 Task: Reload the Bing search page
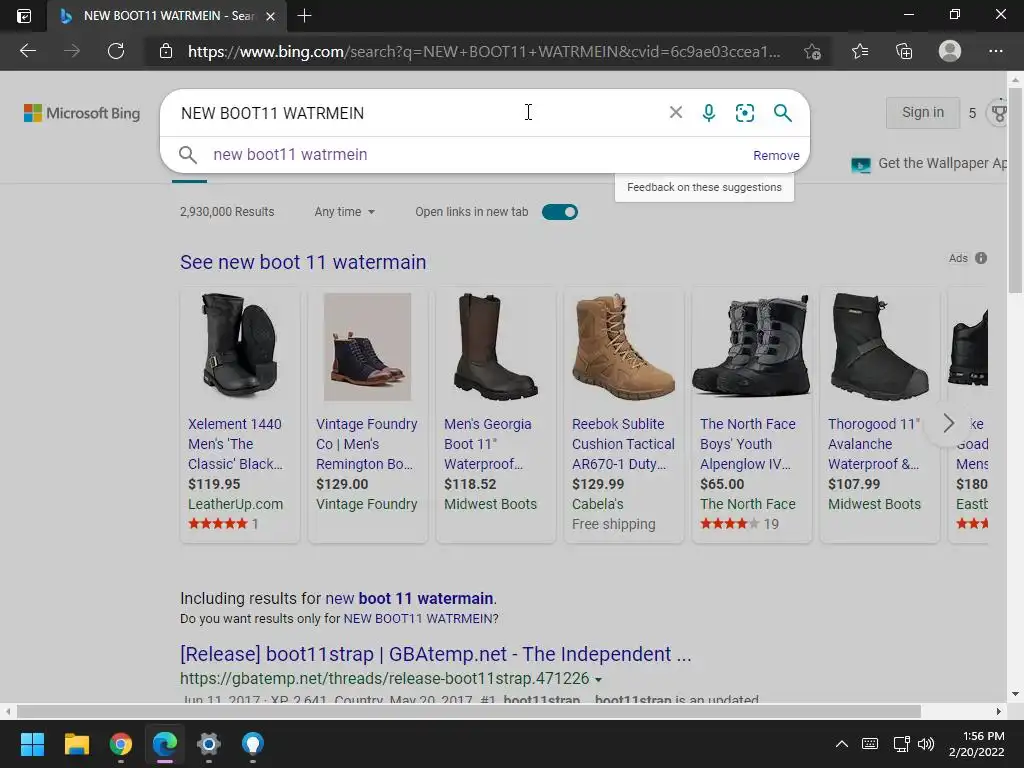pos(116,51)
